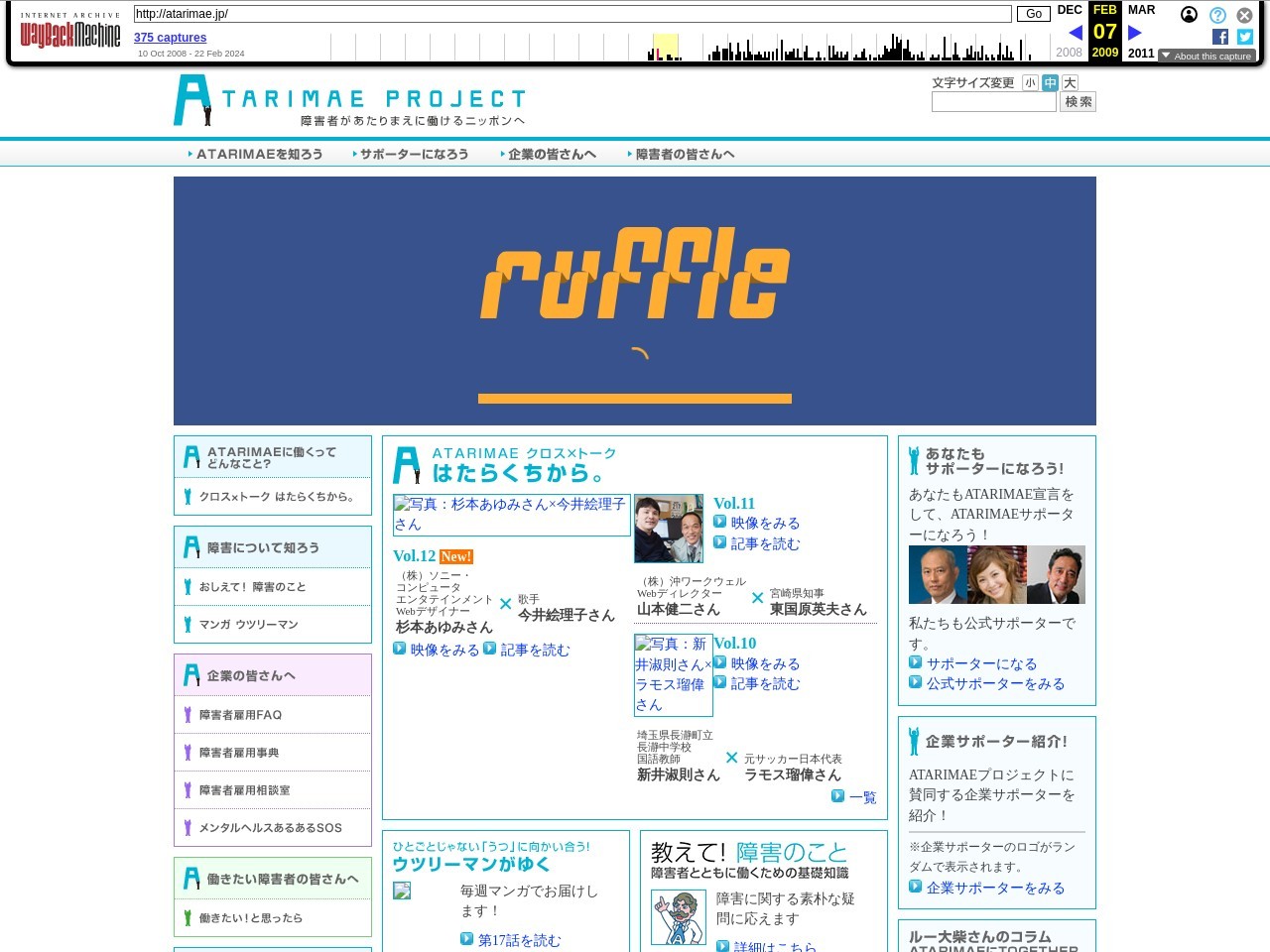Expand the About this capture dropdown
Screen dimensions: 1270x952
[1206, 57]
